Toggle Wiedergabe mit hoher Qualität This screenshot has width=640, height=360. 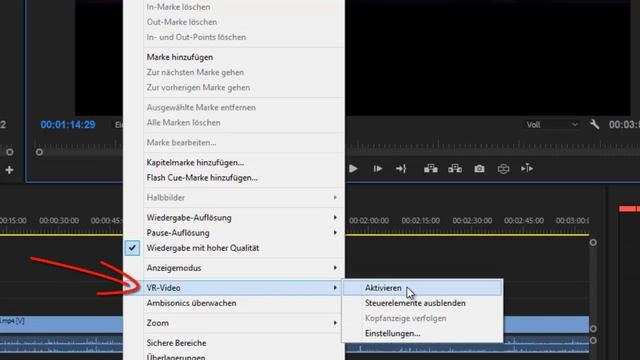coord(234,248)
